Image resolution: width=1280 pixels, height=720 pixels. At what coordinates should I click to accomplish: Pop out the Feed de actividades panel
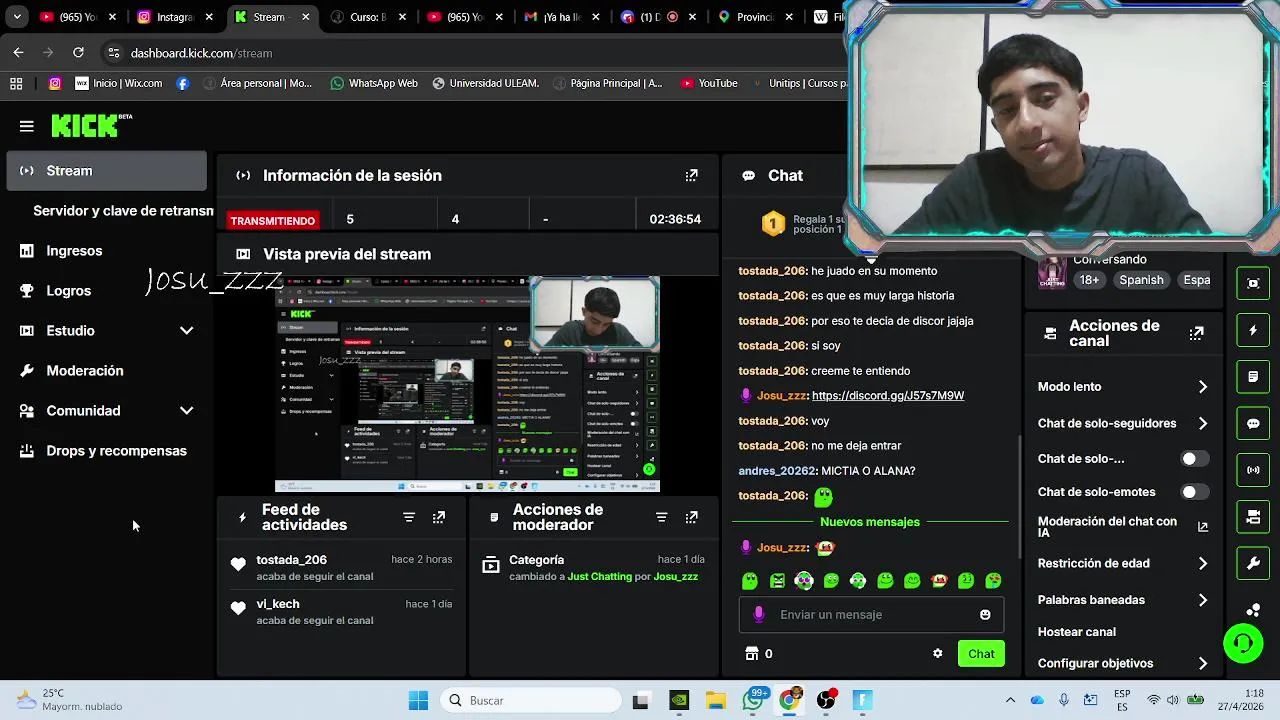point(439,517)
